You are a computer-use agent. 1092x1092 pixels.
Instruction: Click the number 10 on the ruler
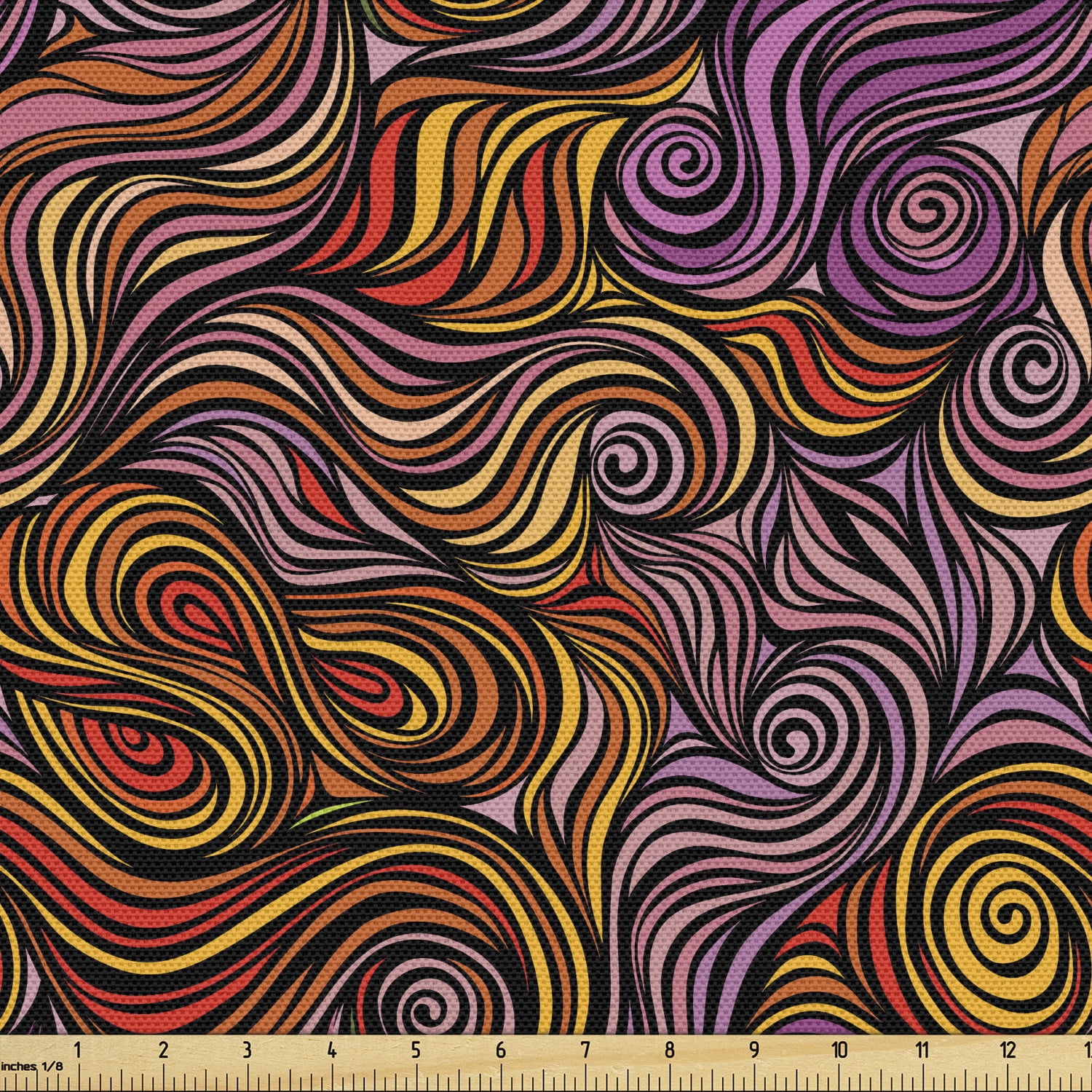(839, 1049)
